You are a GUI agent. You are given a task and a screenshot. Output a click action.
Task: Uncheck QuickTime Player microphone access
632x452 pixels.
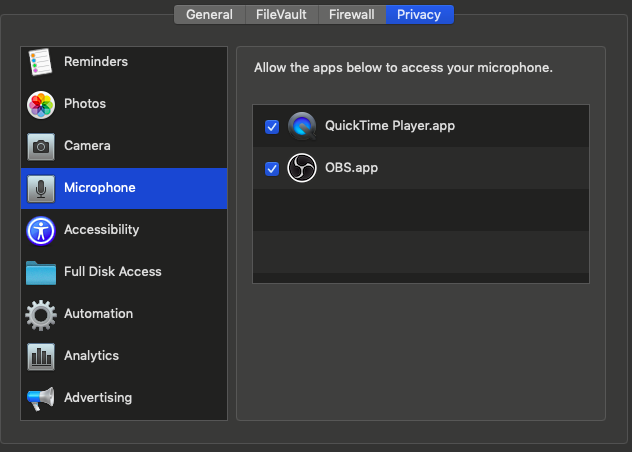(271, 127)
